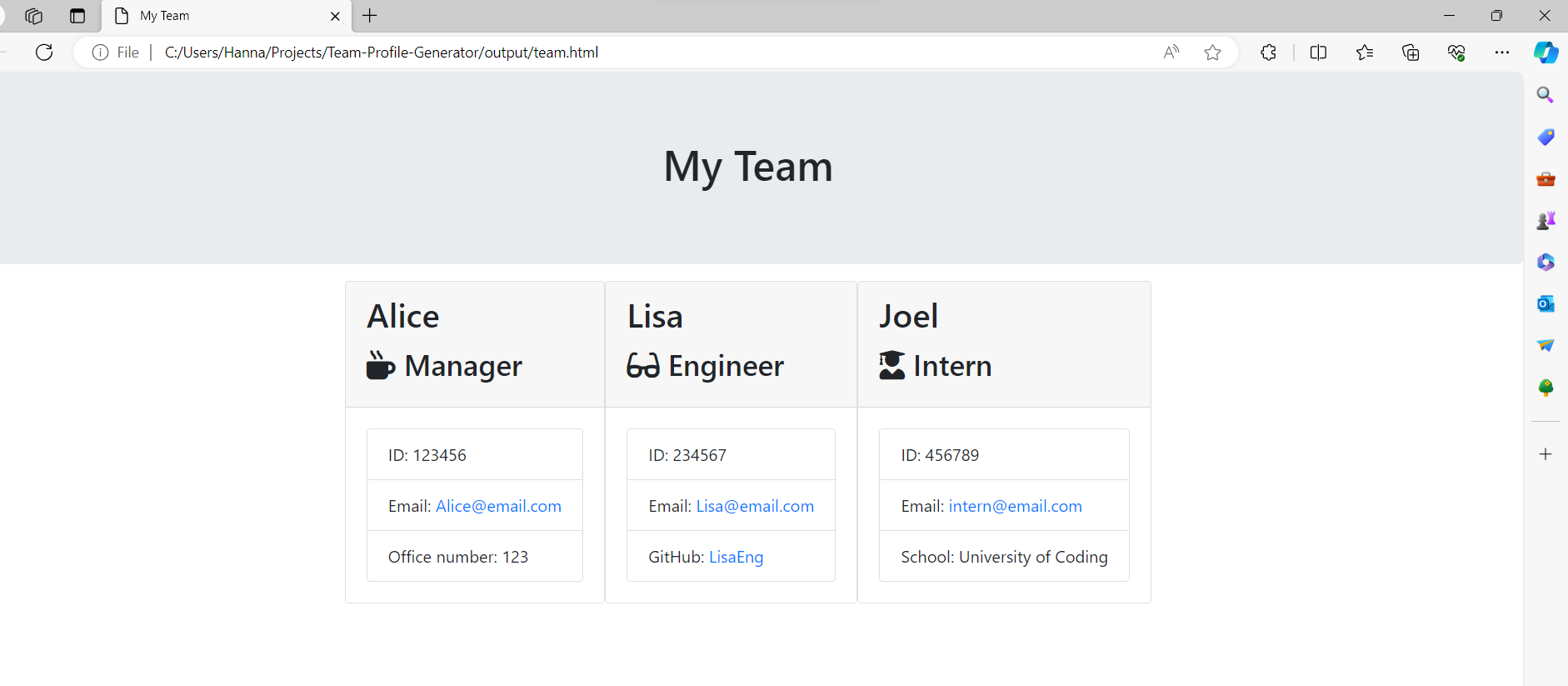The width and height of the screenshot is (1568, 686).
Task: Click the My Team heading
Action: click(x=748, y=167)
